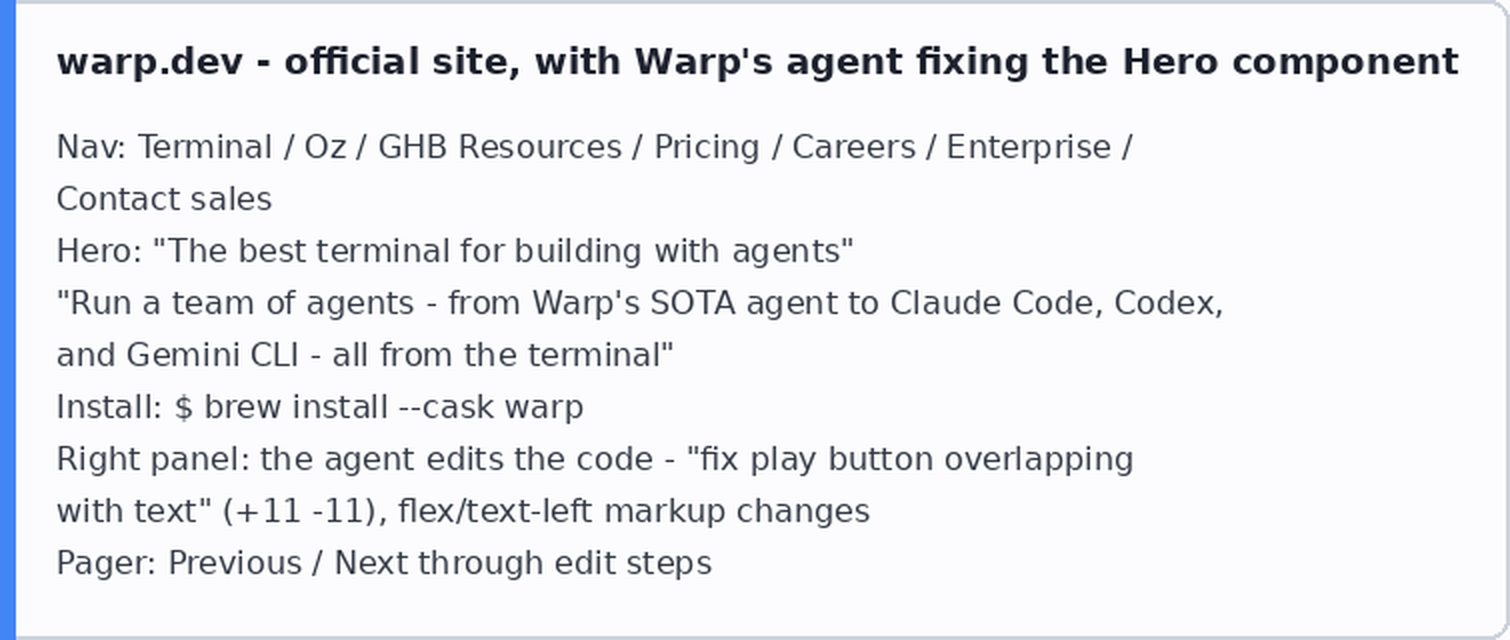
Task: Click the Gemini CLI text line
Action: point(365,355)
